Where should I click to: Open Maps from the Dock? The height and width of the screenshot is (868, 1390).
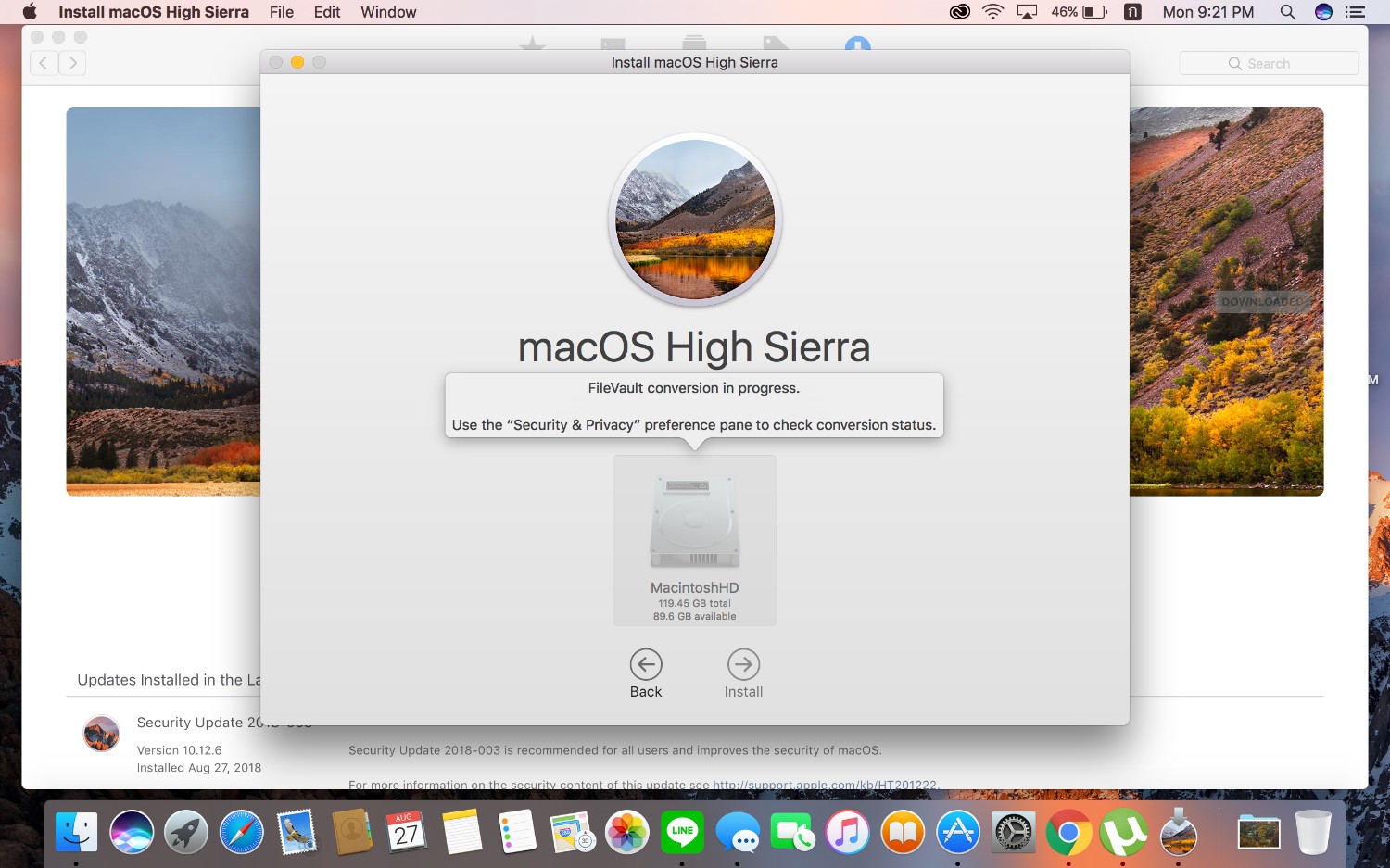(x=572, y=832)
